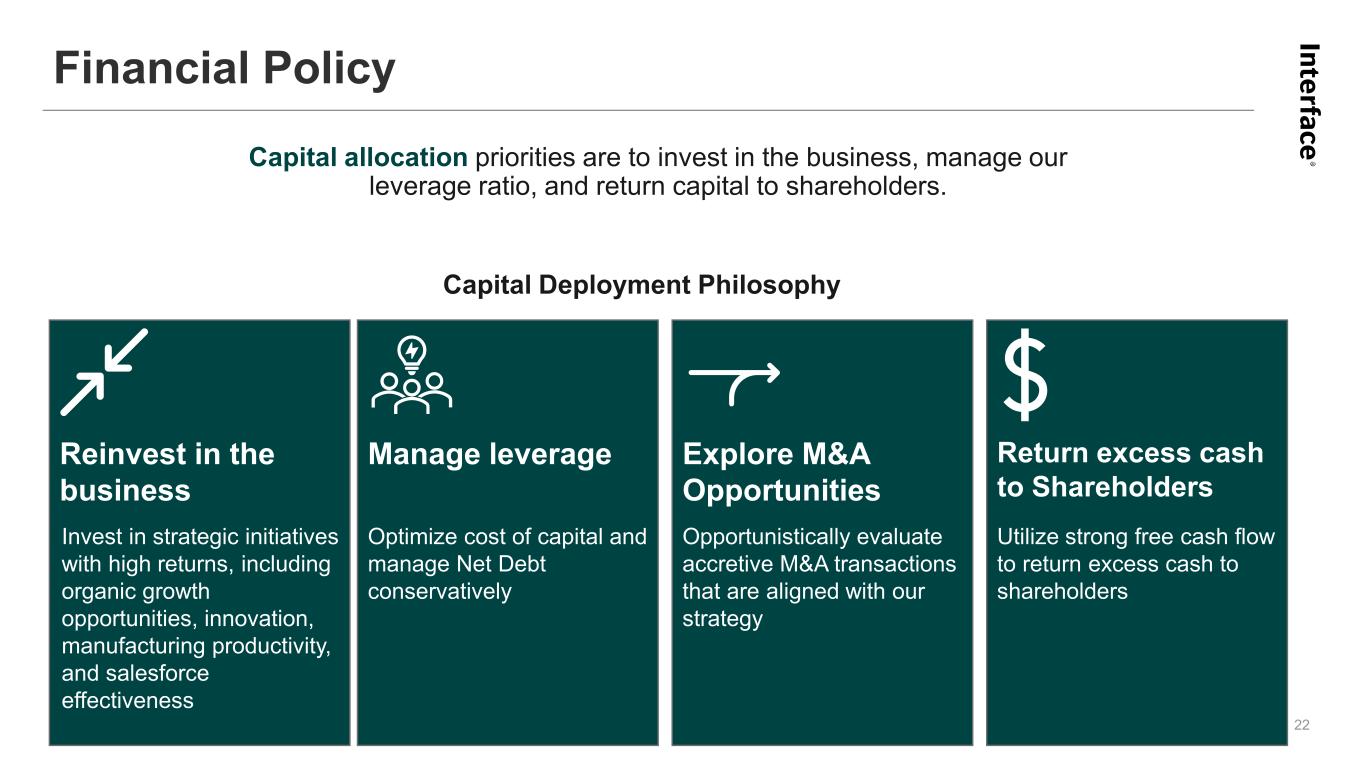The width and height of the screenshot is (1365, 768).
Task: Click the vertical Interface logo
Action: (x=1309, y=98)
